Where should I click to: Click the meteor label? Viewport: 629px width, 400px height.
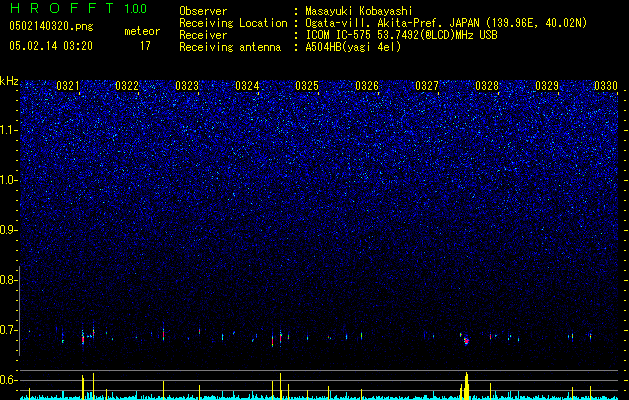coord(142,31)
